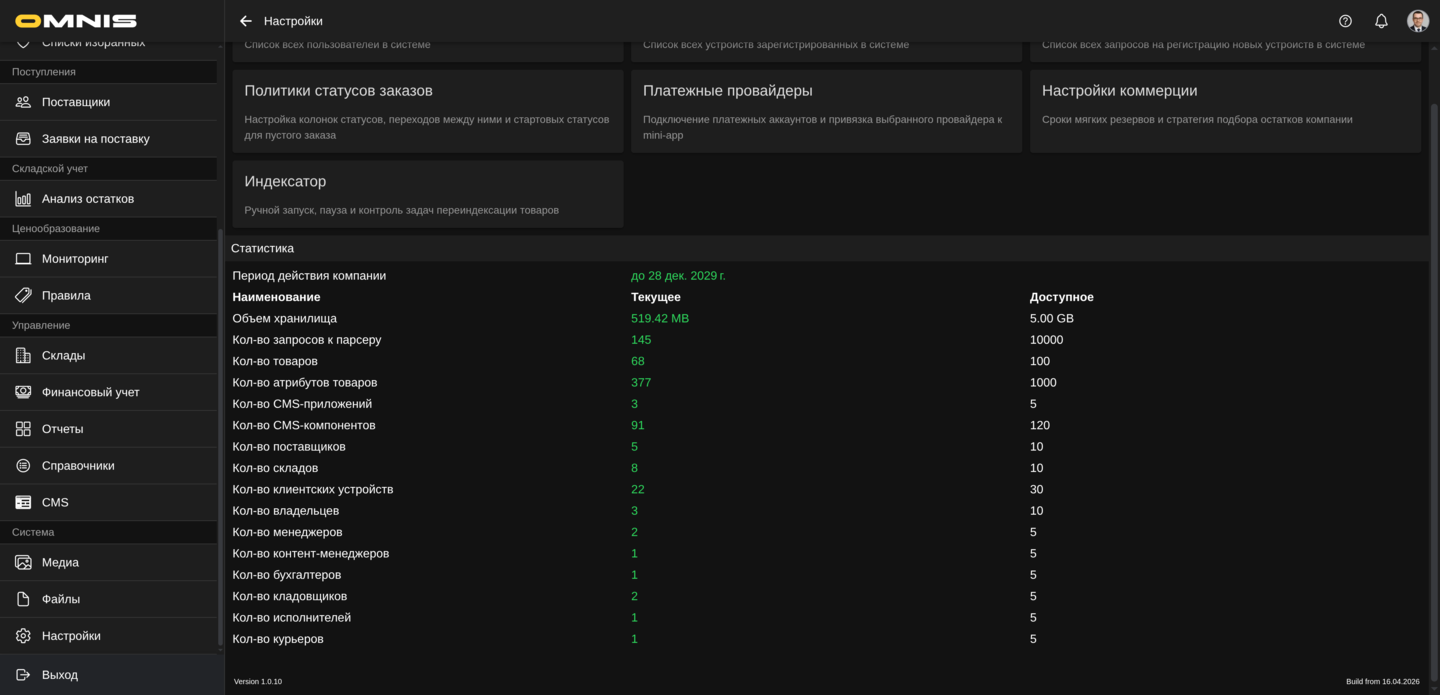1440x695 pixels.
Task: Open the Платежные провайдеры settings card
Action: pyautogui.click(x=826, y=111)
